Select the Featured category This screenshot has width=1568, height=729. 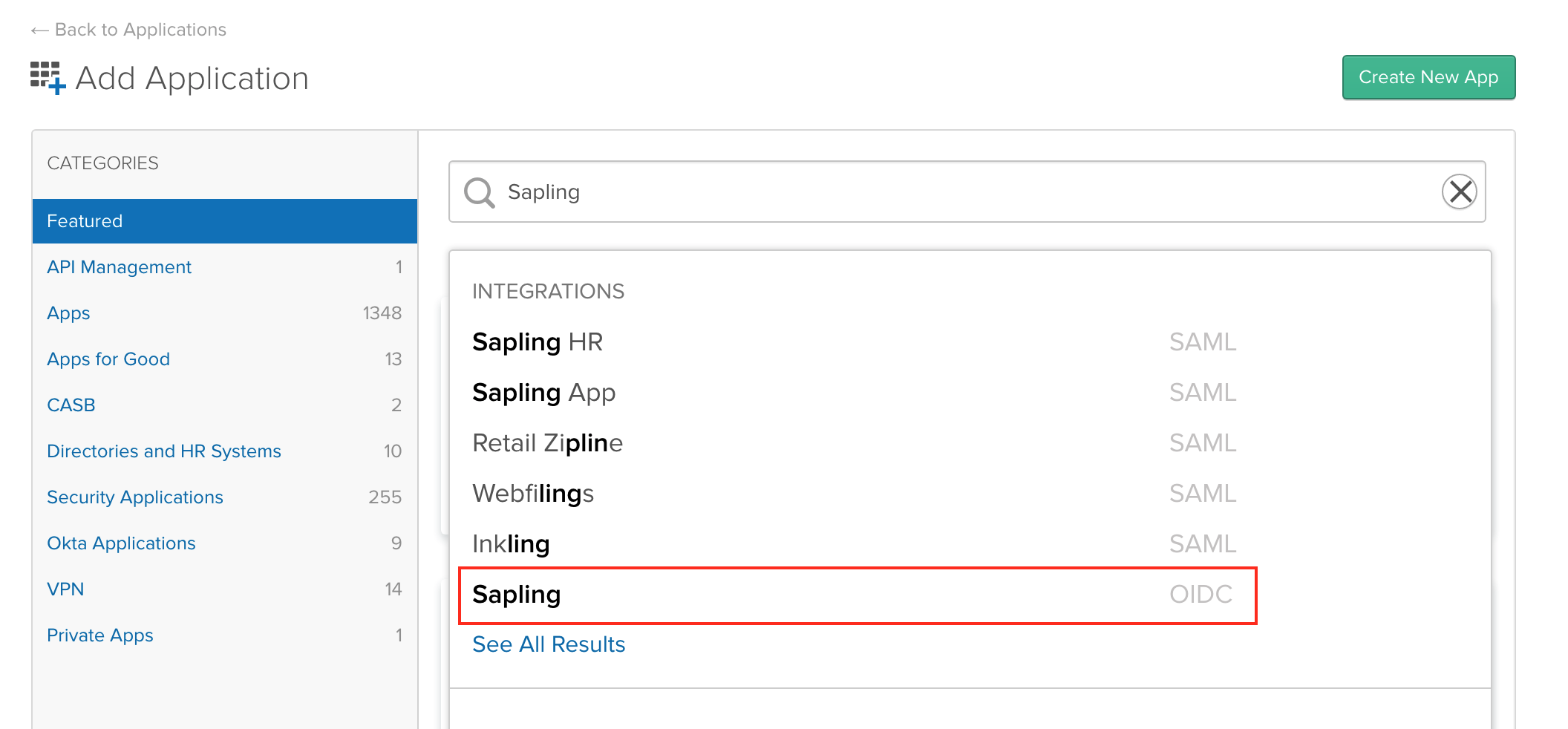(225, 221)
